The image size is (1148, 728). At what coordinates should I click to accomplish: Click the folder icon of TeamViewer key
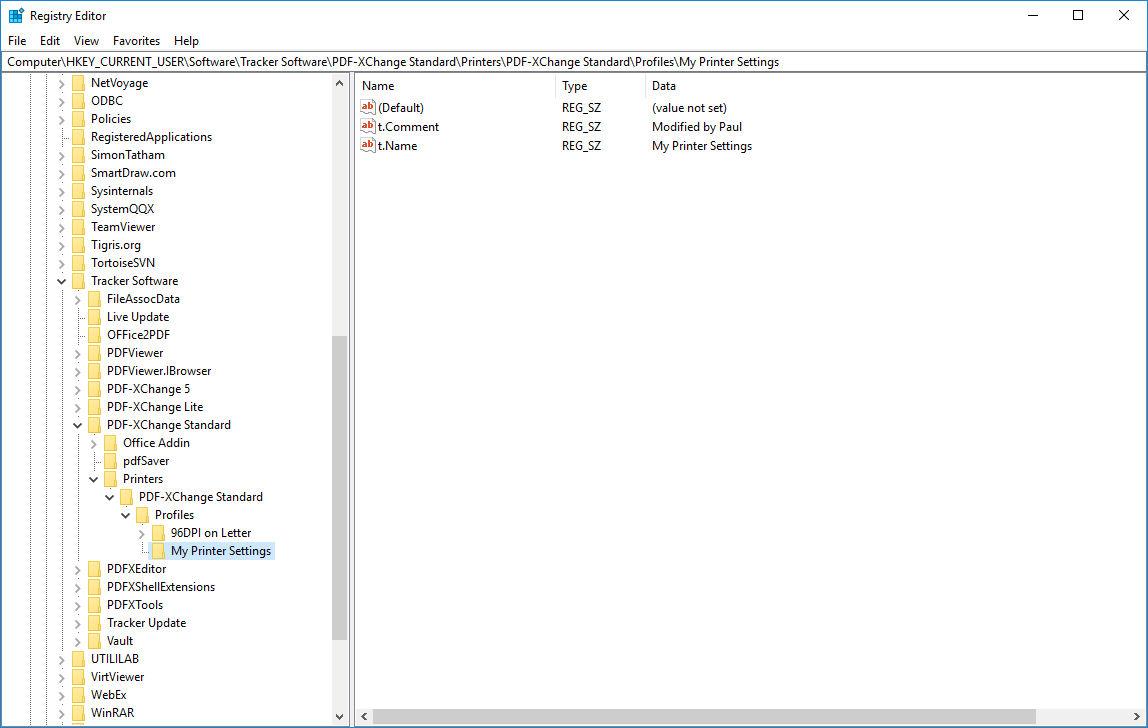coord(79,227)
